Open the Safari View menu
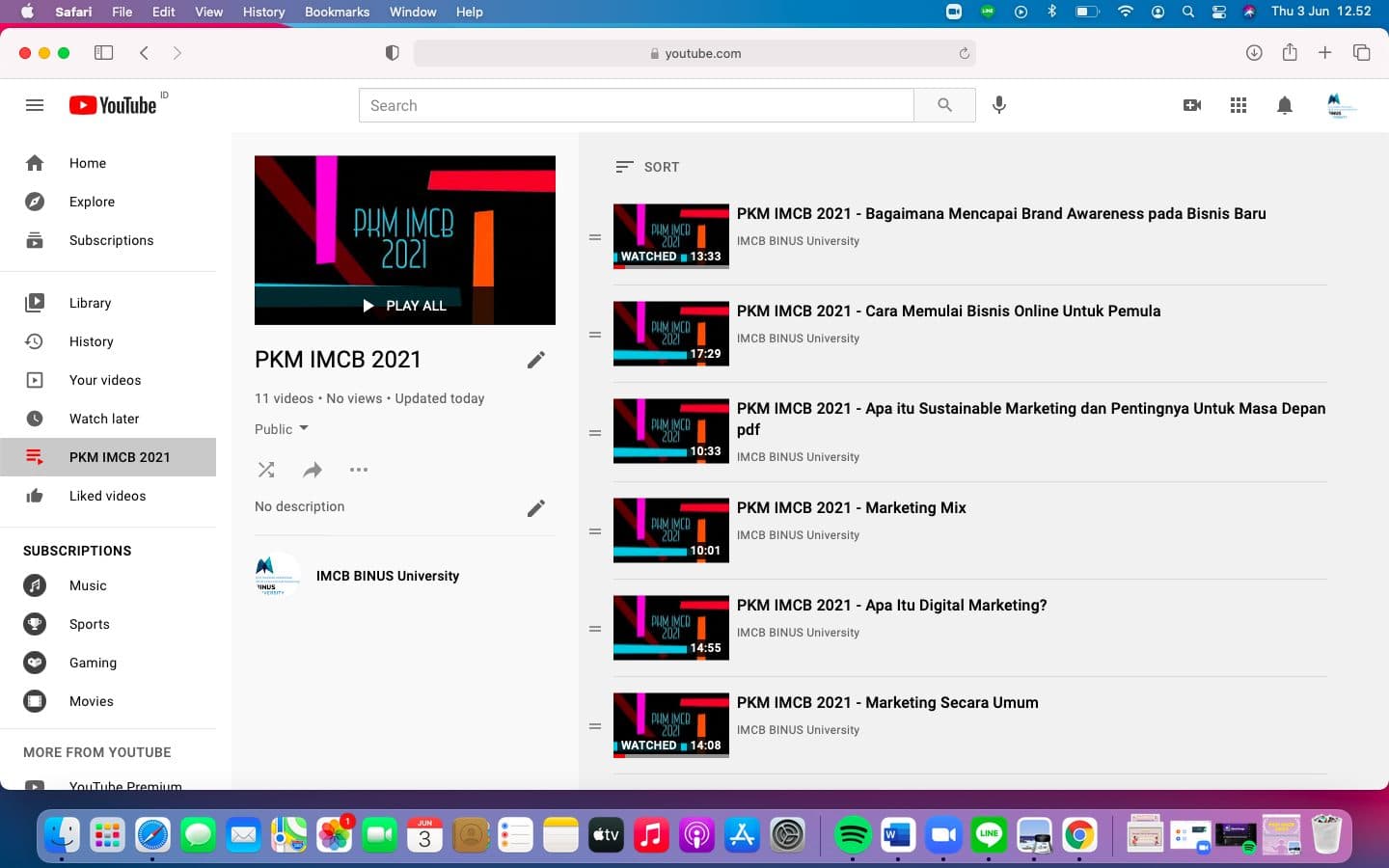This screenshot has width=1389, height=868. 208,12
